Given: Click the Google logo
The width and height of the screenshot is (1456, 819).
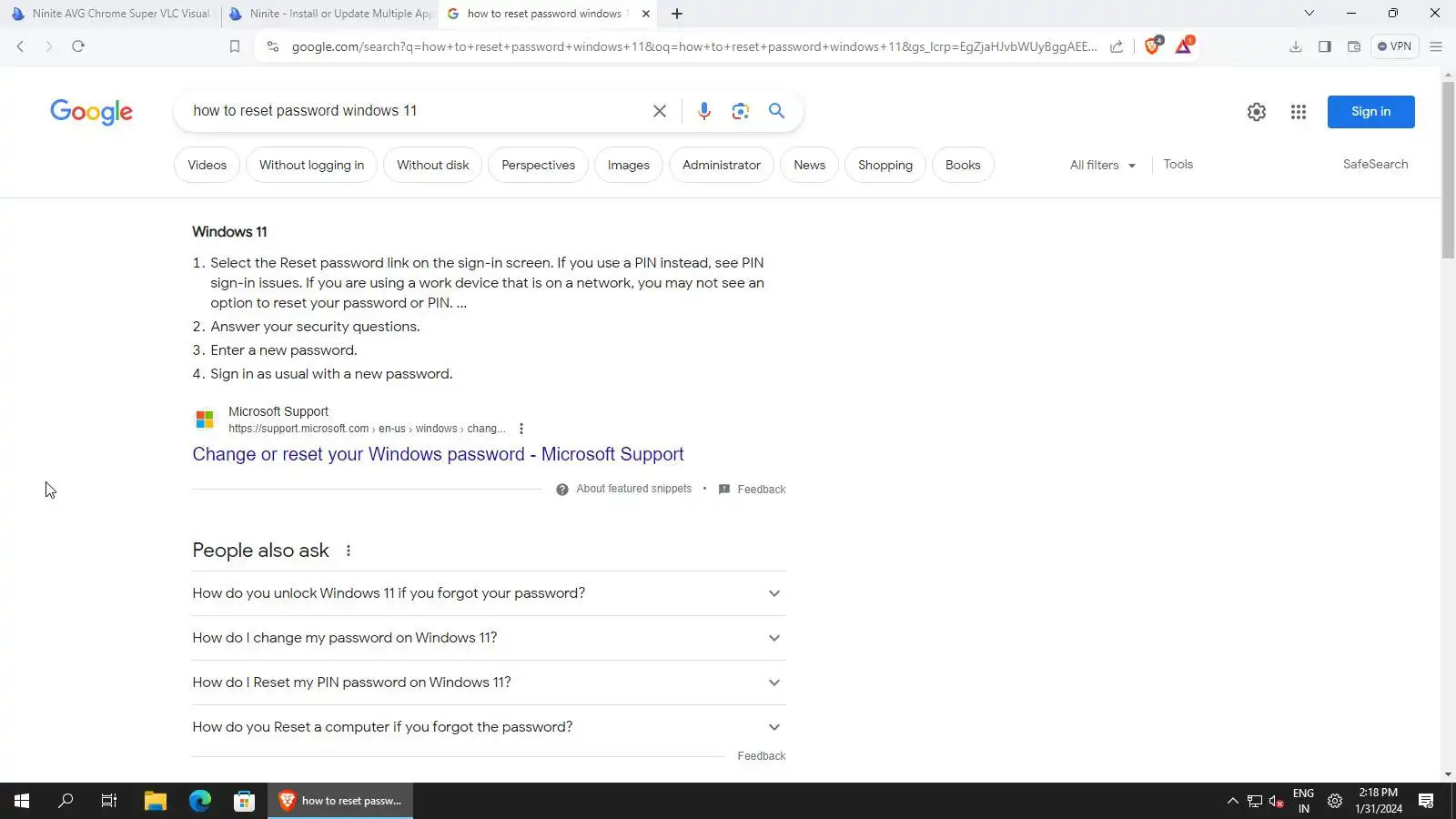Looking at the screenshot, I should click(x=91, y=112).
